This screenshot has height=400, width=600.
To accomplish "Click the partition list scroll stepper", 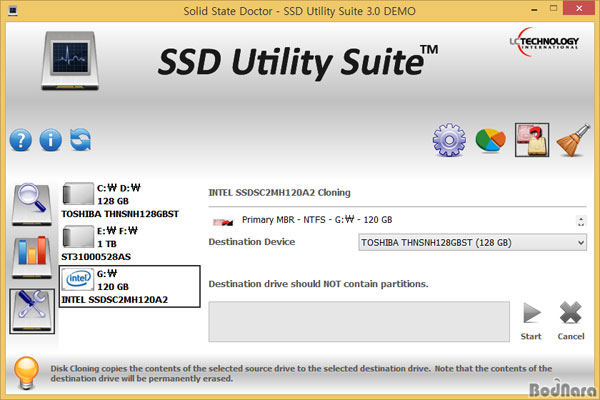I will tap(581, 221).
